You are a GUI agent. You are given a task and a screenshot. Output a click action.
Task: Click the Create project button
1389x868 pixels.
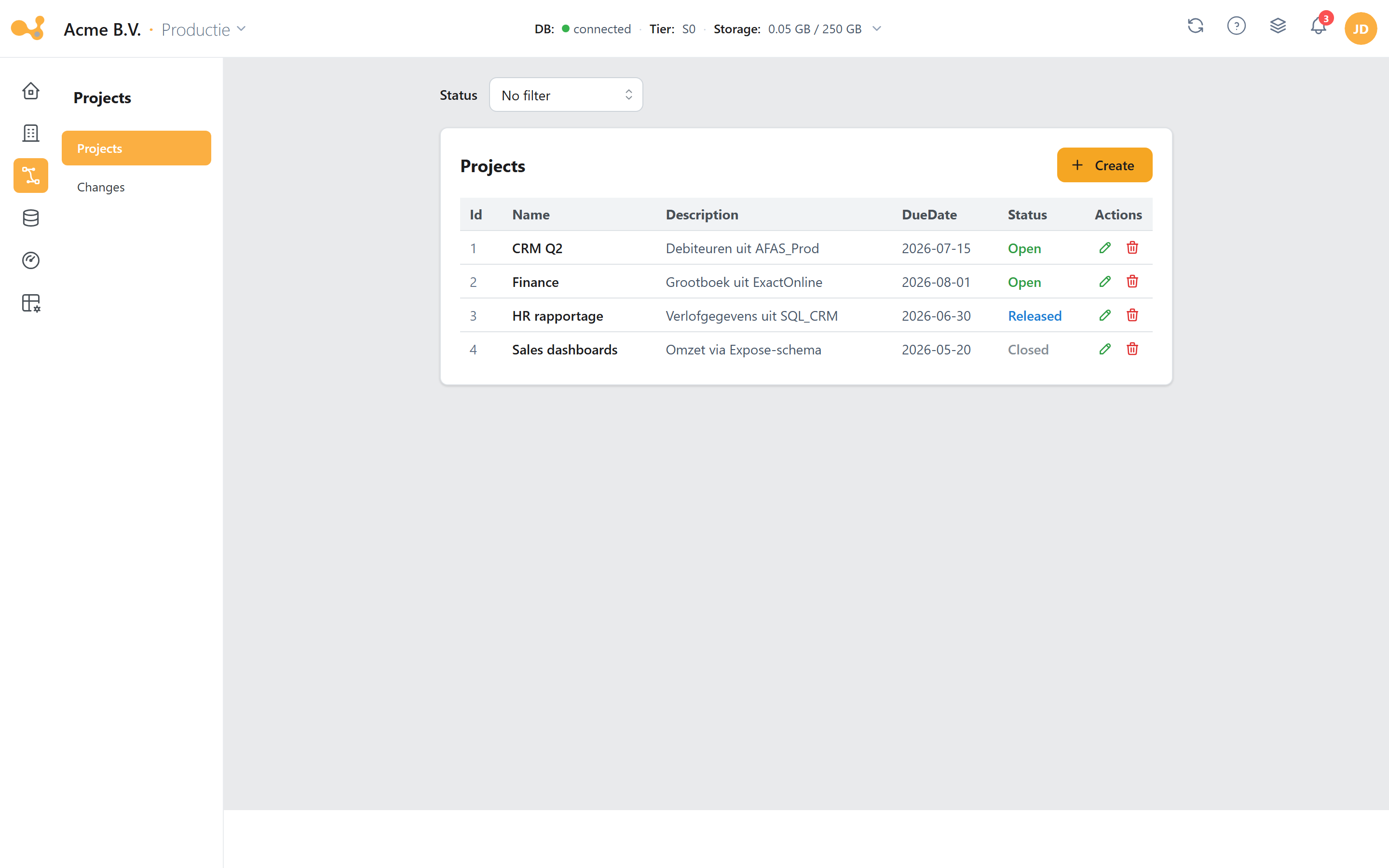coord(1104,165)
